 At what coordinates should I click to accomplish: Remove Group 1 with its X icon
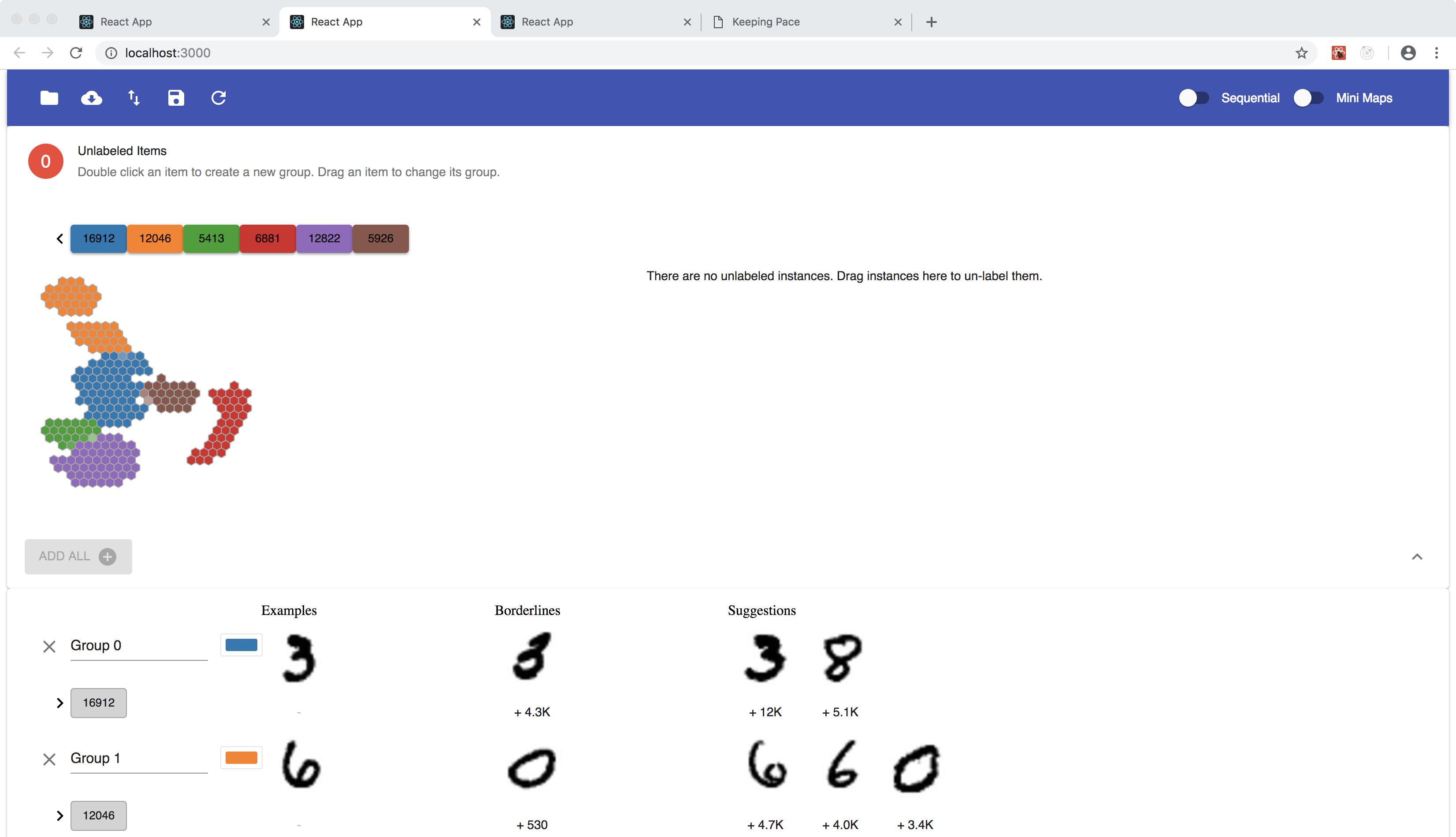[49, 759]
